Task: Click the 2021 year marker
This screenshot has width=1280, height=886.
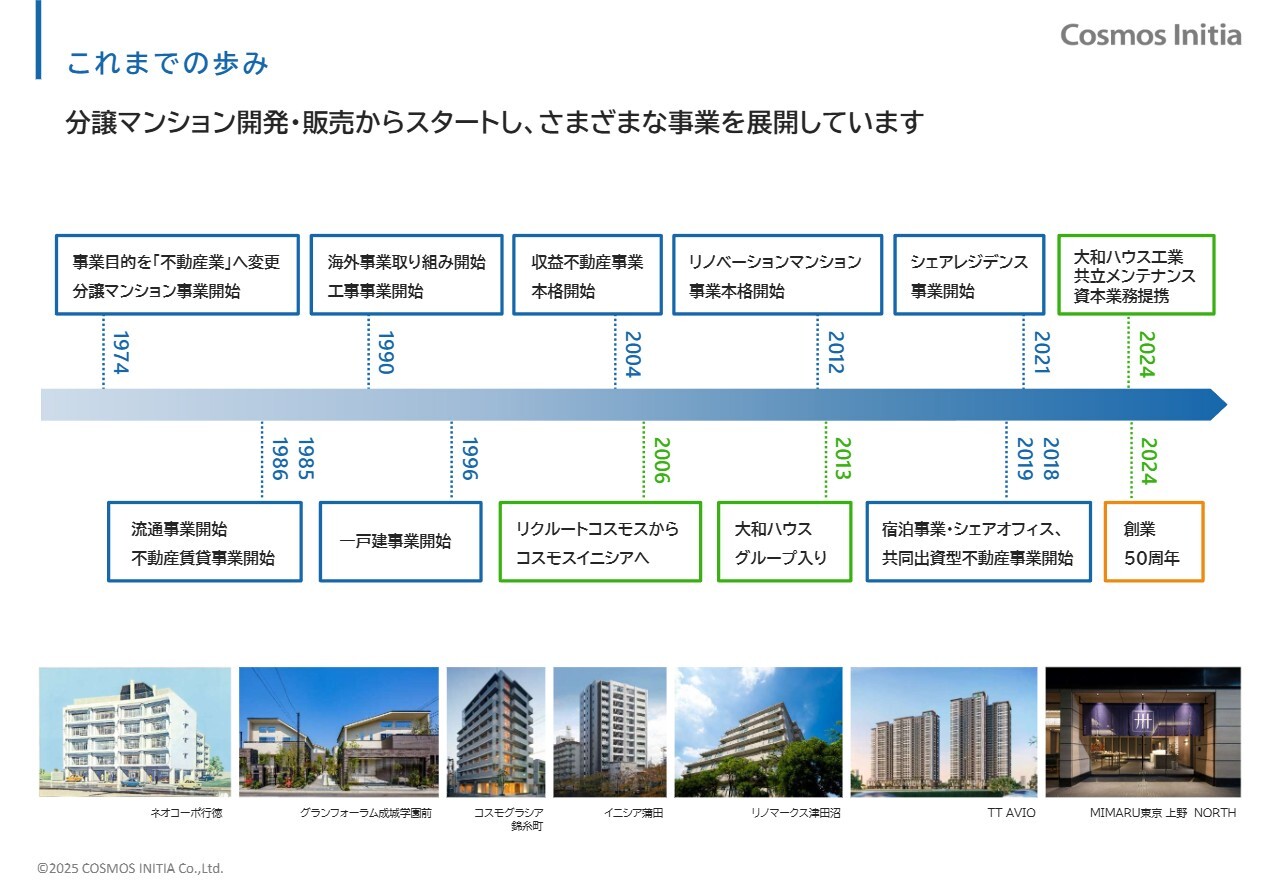Action: [x=1040, y=353]
